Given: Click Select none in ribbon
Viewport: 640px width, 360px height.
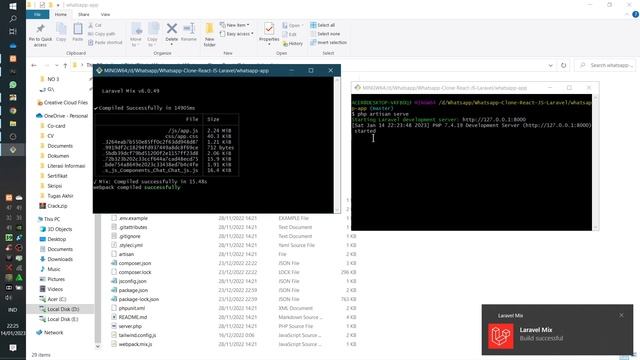Looking at the screenshot, I should pyautogui.click(x=325, y=34).
